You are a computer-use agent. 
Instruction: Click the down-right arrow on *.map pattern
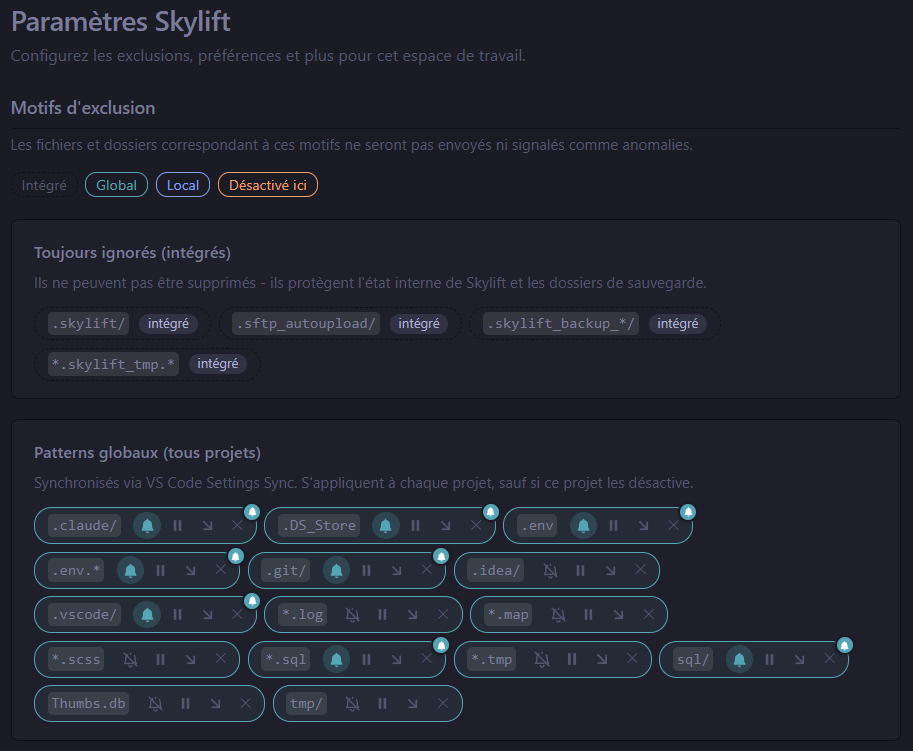[618, 615]
